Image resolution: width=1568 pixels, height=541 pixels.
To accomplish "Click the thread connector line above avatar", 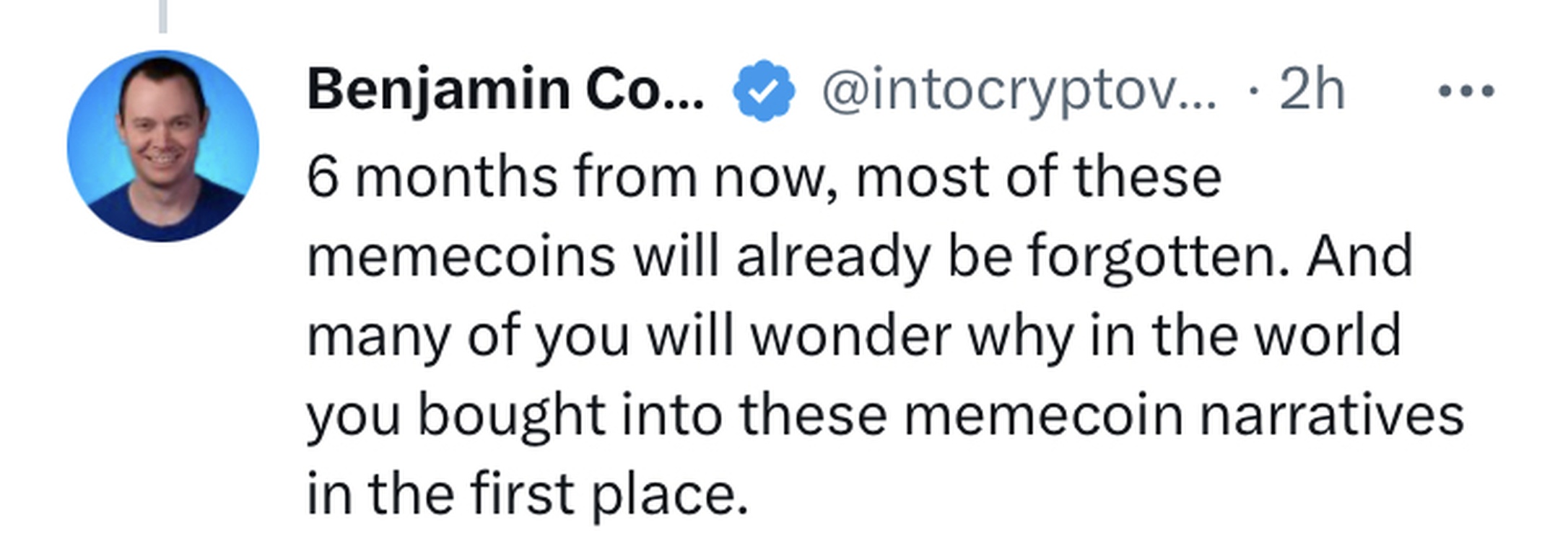I will click(x=163, y=16).
